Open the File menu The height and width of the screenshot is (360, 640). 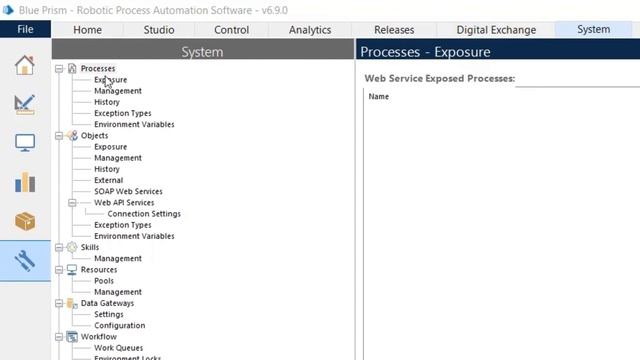(x=25, y=29)
